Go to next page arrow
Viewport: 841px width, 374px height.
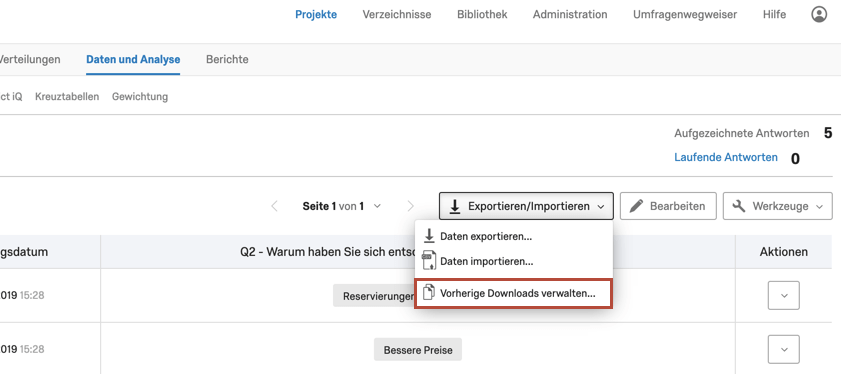coord(410,206)
